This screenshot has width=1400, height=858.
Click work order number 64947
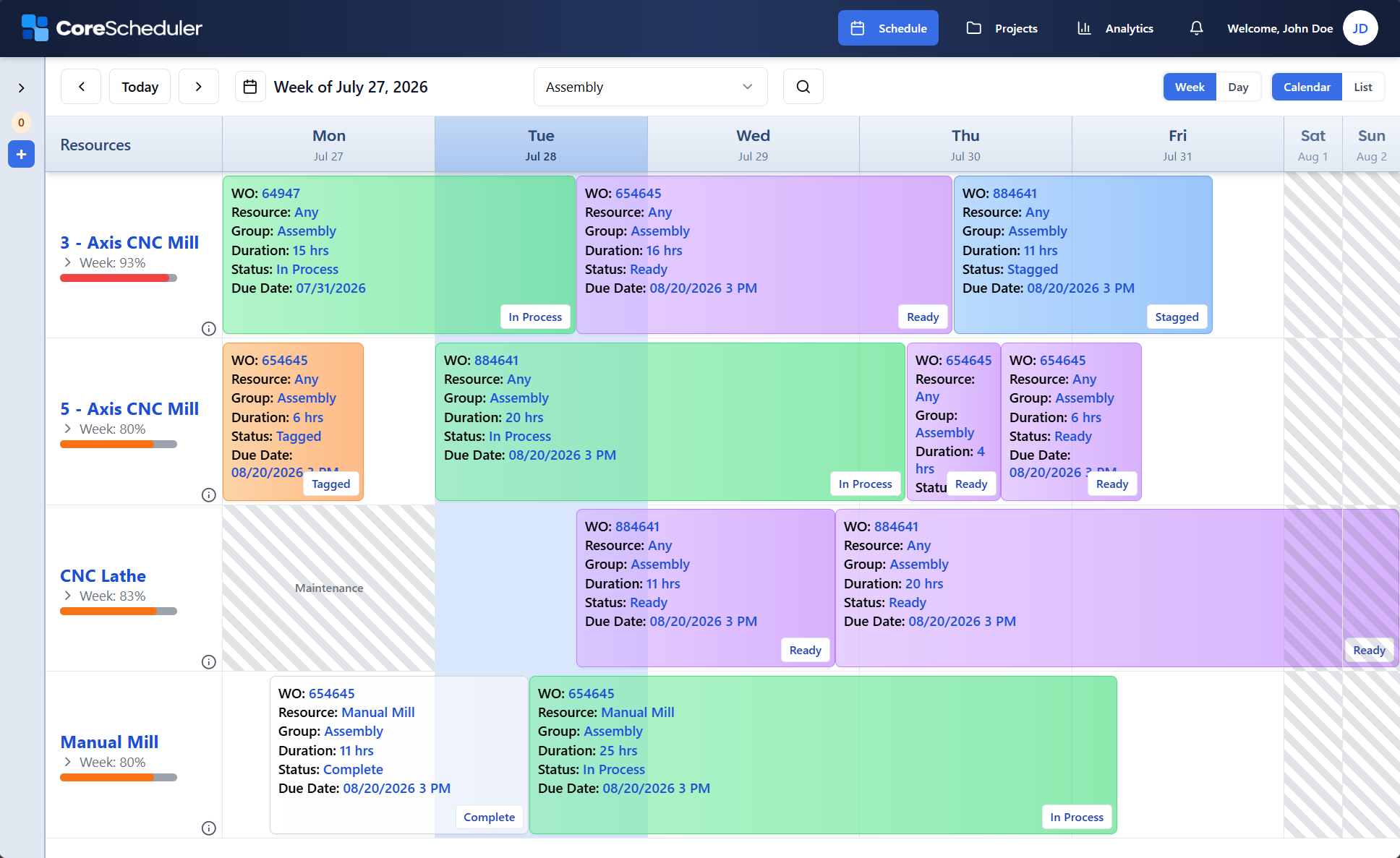click(x=281, y=194)
